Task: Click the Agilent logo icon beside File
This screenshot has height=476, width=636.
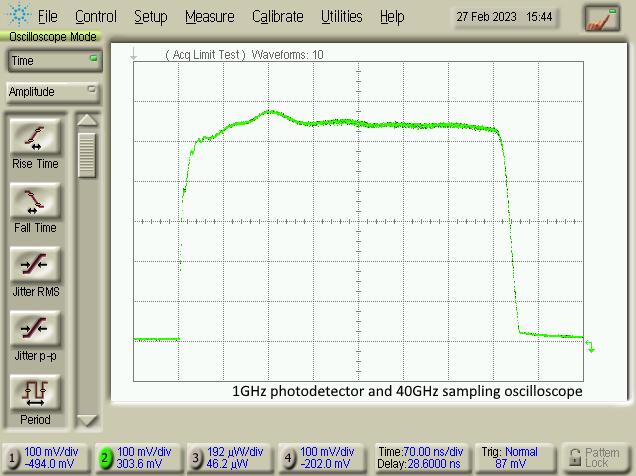Action: [17, 16]
